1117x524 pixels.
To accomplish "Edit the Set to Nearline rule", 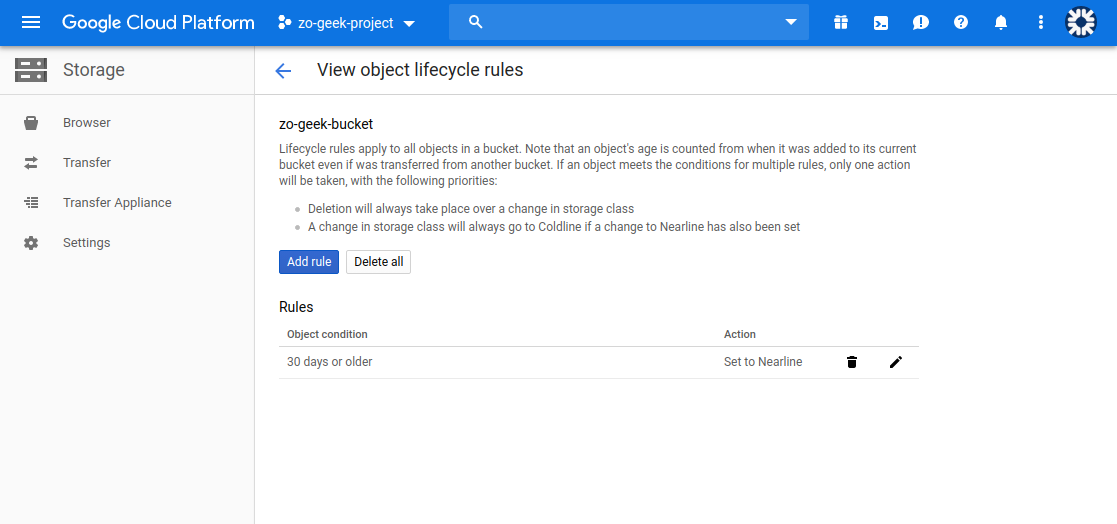I will [x=895, y=362].
